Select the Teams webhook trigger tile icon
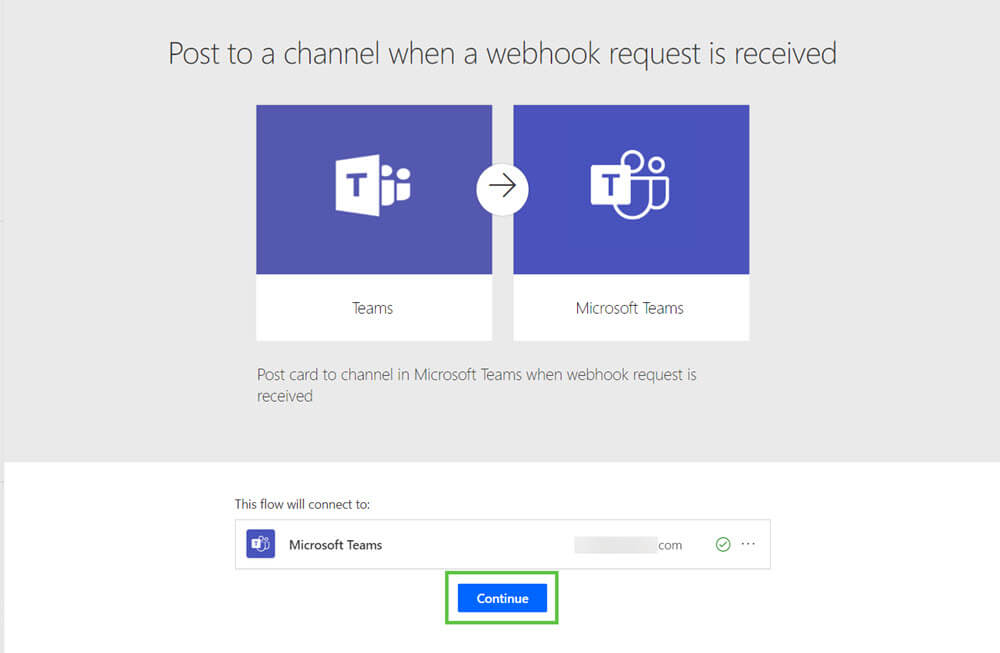The height and width of the screenshot is (653, 1000). pyautogui.click(x=374, y=185)
